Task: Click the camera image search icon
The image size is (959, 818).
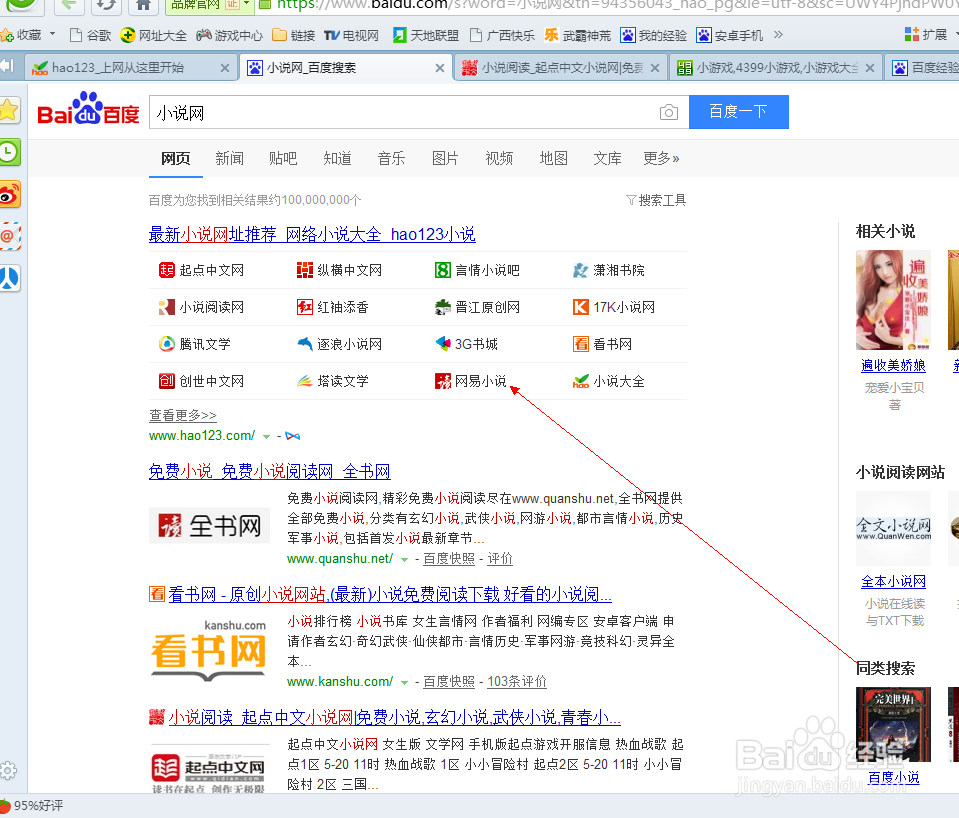Action: [668, 113]
